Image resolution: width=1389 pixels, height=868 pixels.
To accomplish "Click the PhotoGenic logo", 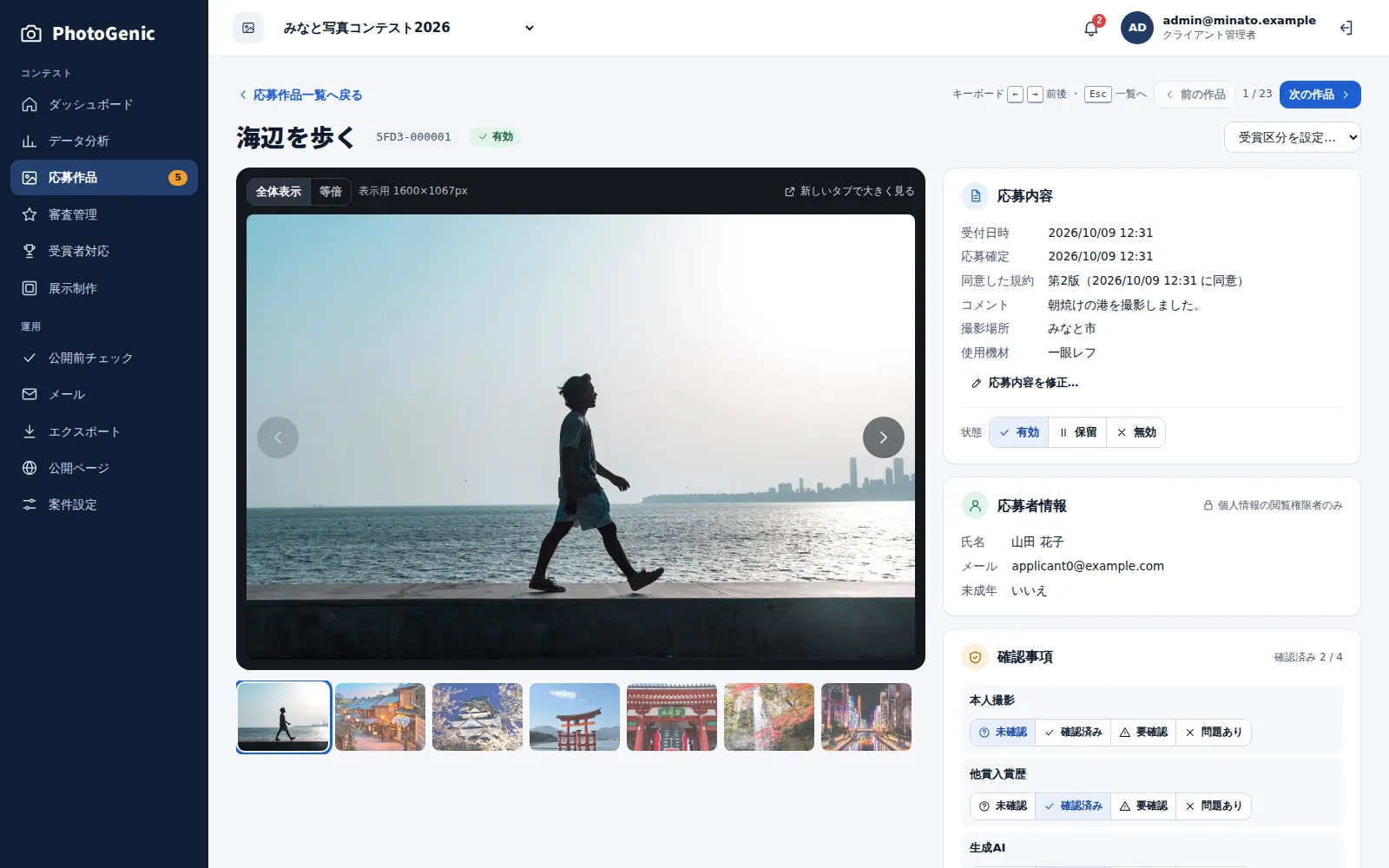I will 88,34.
